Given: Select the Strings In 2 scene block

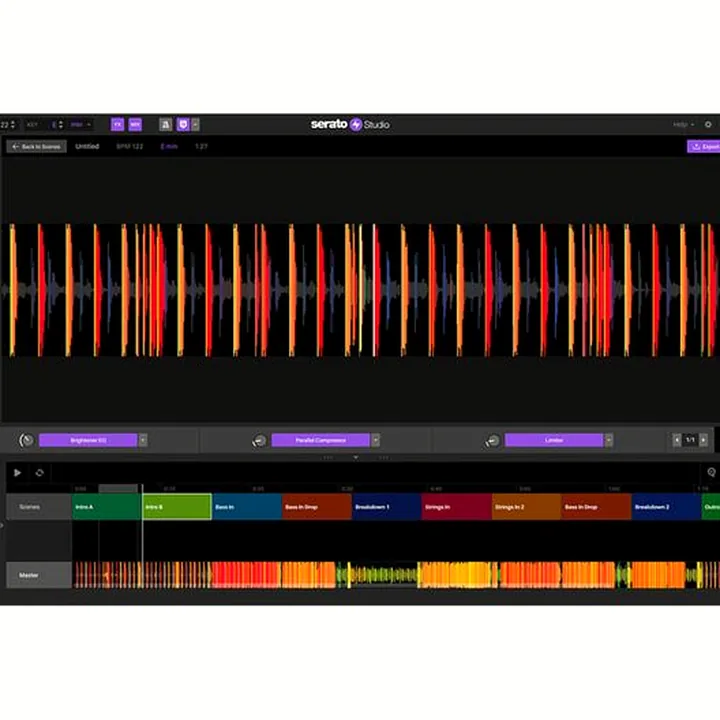Looking at the screenshot, I should click(x=526, y=507).
